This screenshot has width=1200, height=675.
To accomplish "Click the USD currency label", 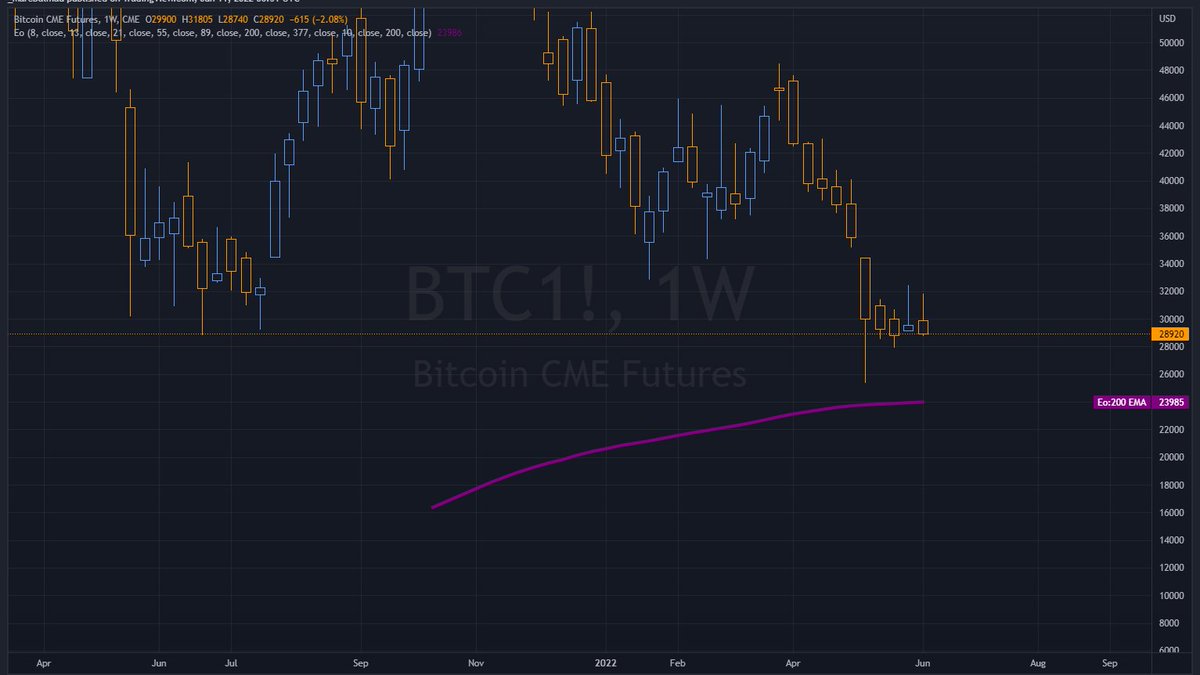I will click(1167, 18).
